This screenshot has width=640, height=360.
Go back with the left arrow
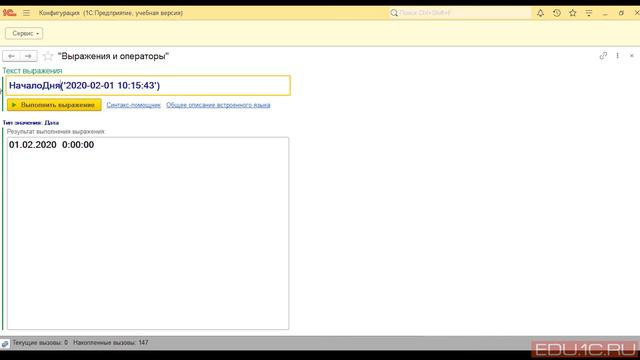(x=11, y=56)
